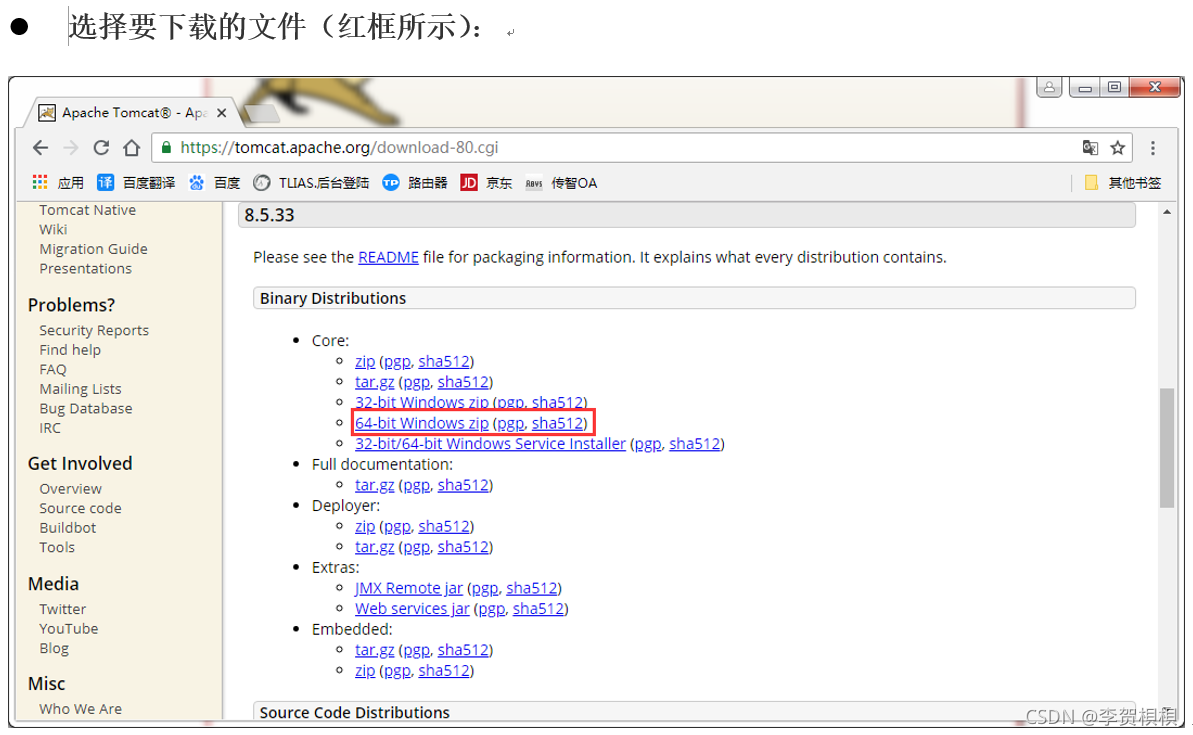Open the FAQ sidebar link
The width and height of the screenshot is (1193, 735).
tap(53, 369)
